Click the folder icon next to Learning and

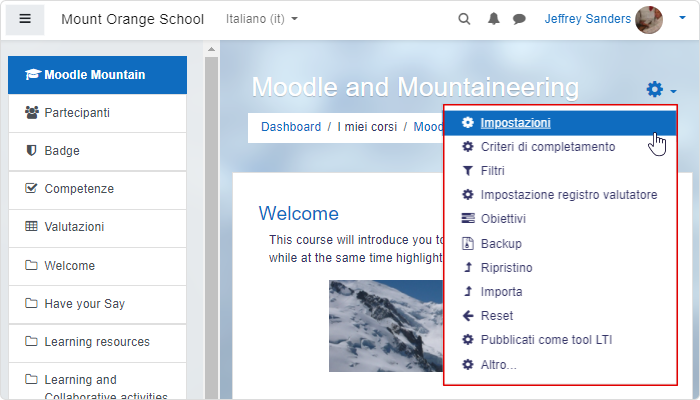pyautogui.click(x=31, y=379)
